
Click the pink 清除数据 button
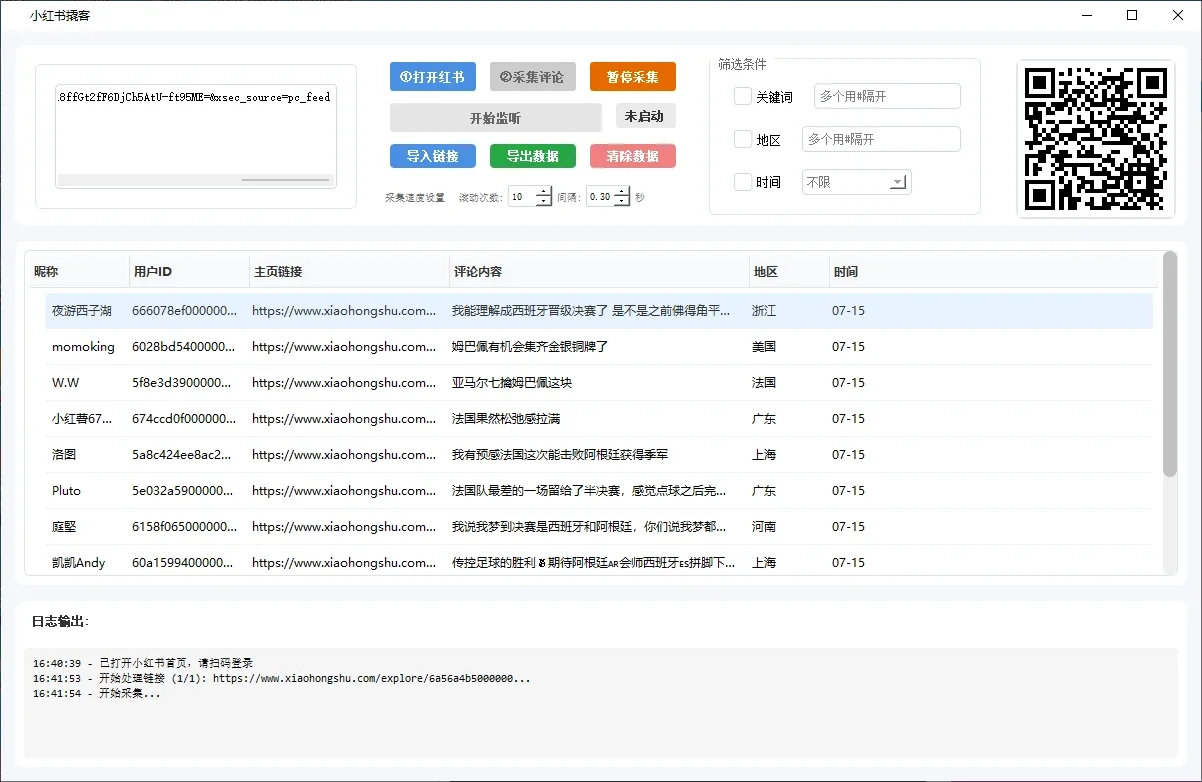[632, 156]
